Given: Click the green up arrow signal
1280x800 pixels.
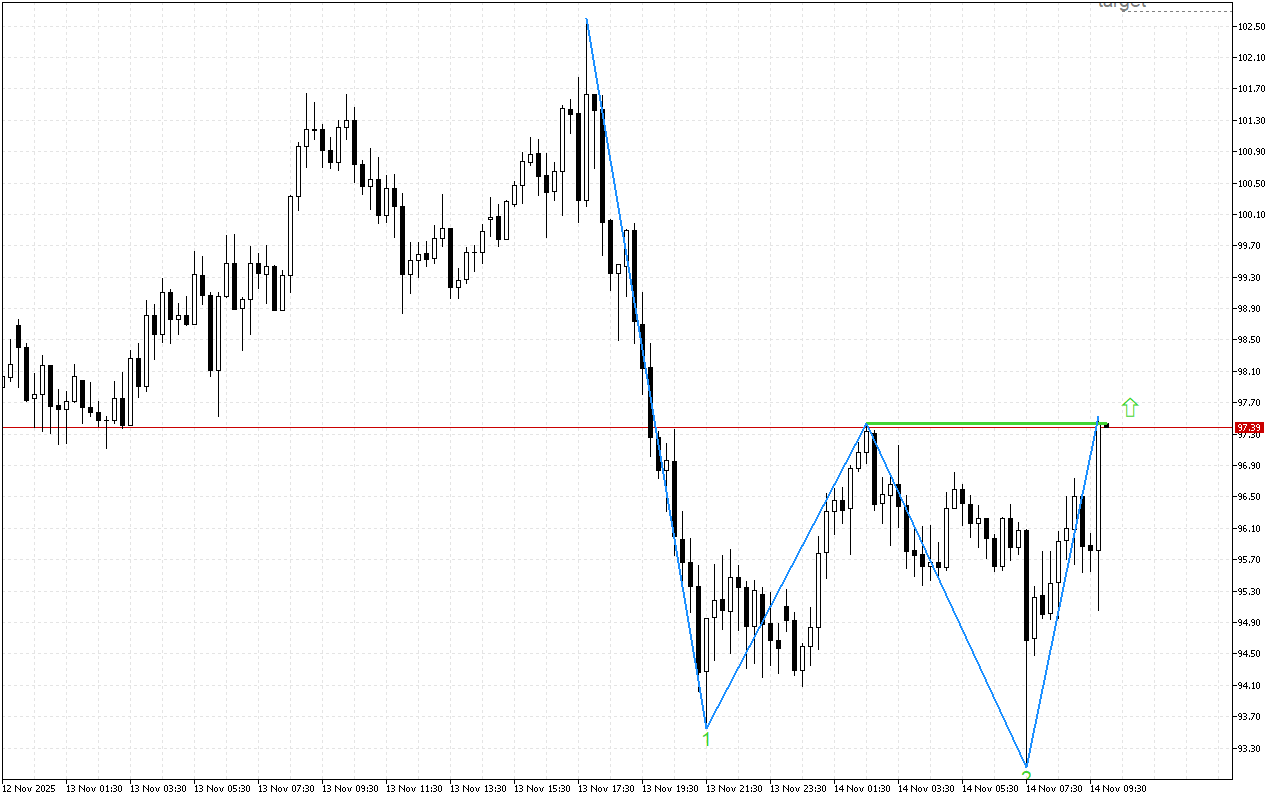Looking at the screenshot, I should (x=1130, y=407).
